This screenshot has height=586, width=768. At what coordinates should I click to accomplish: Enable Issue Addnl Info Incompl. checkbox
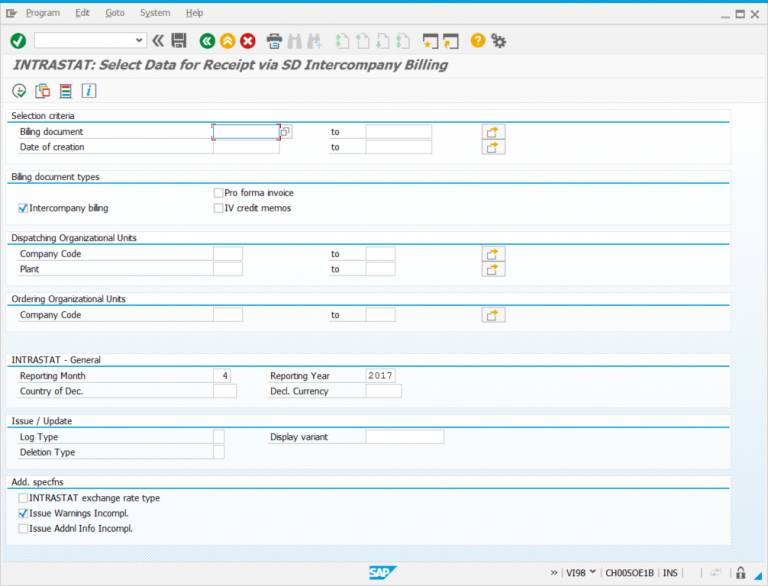coord(23,529)
